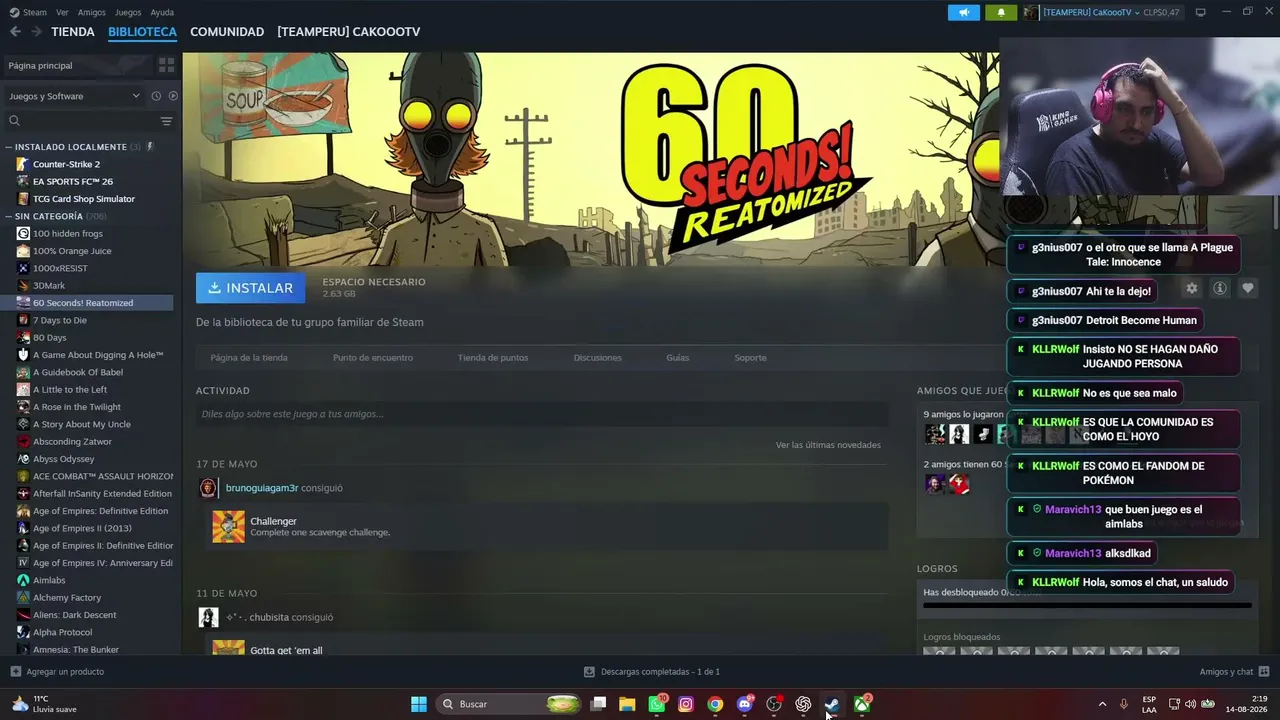Open Juegos y Software filter dropdown
1280x720 pixels.
74,96
